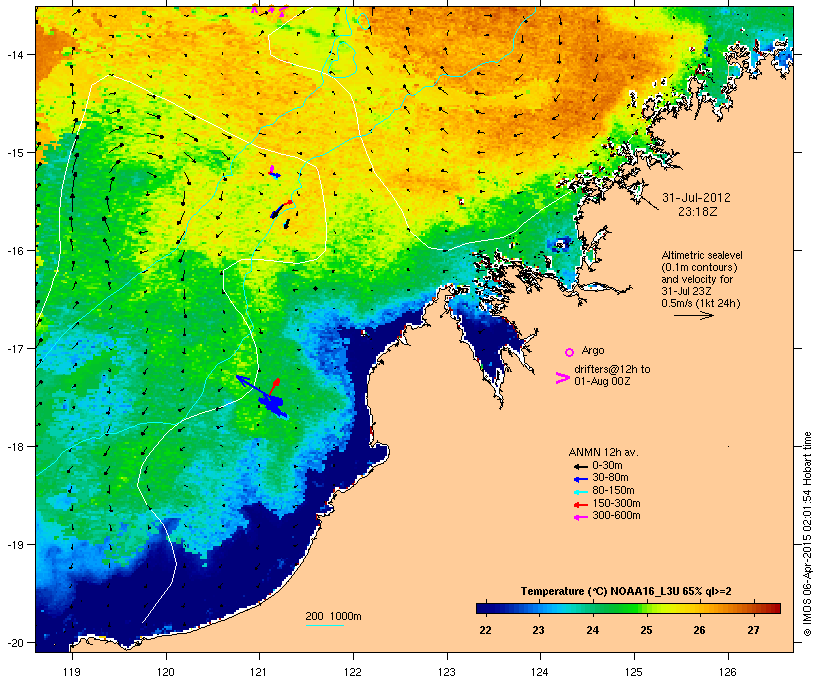The image size is (820, 680).
Task: Click the '01-Aug 00Z' legend text
Action: pyautogui.click(x=602, y=381)
